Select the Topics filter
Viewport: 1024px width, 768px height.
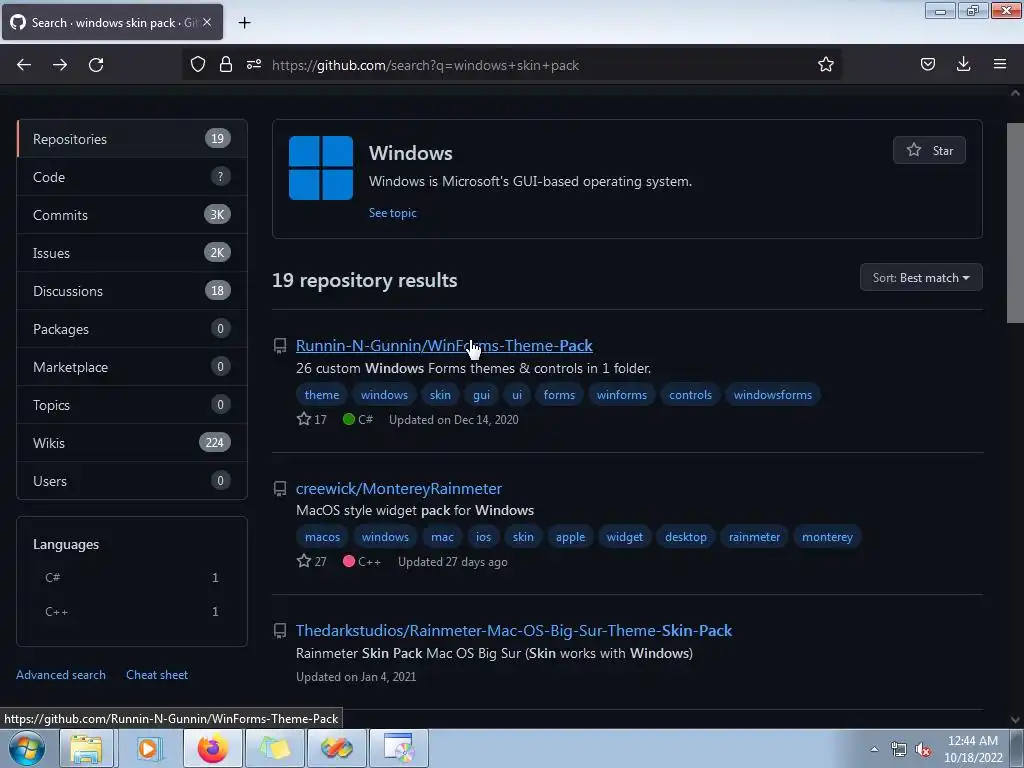[132, 404]
